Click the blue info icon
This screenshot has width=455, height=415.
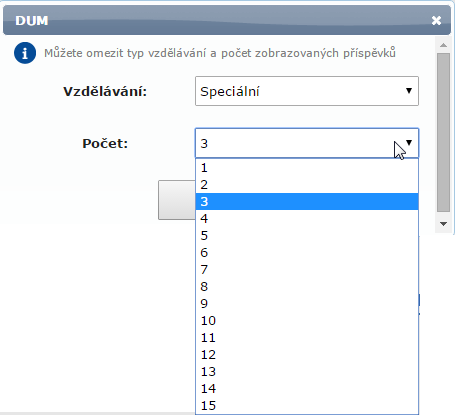tap(25, 53)
